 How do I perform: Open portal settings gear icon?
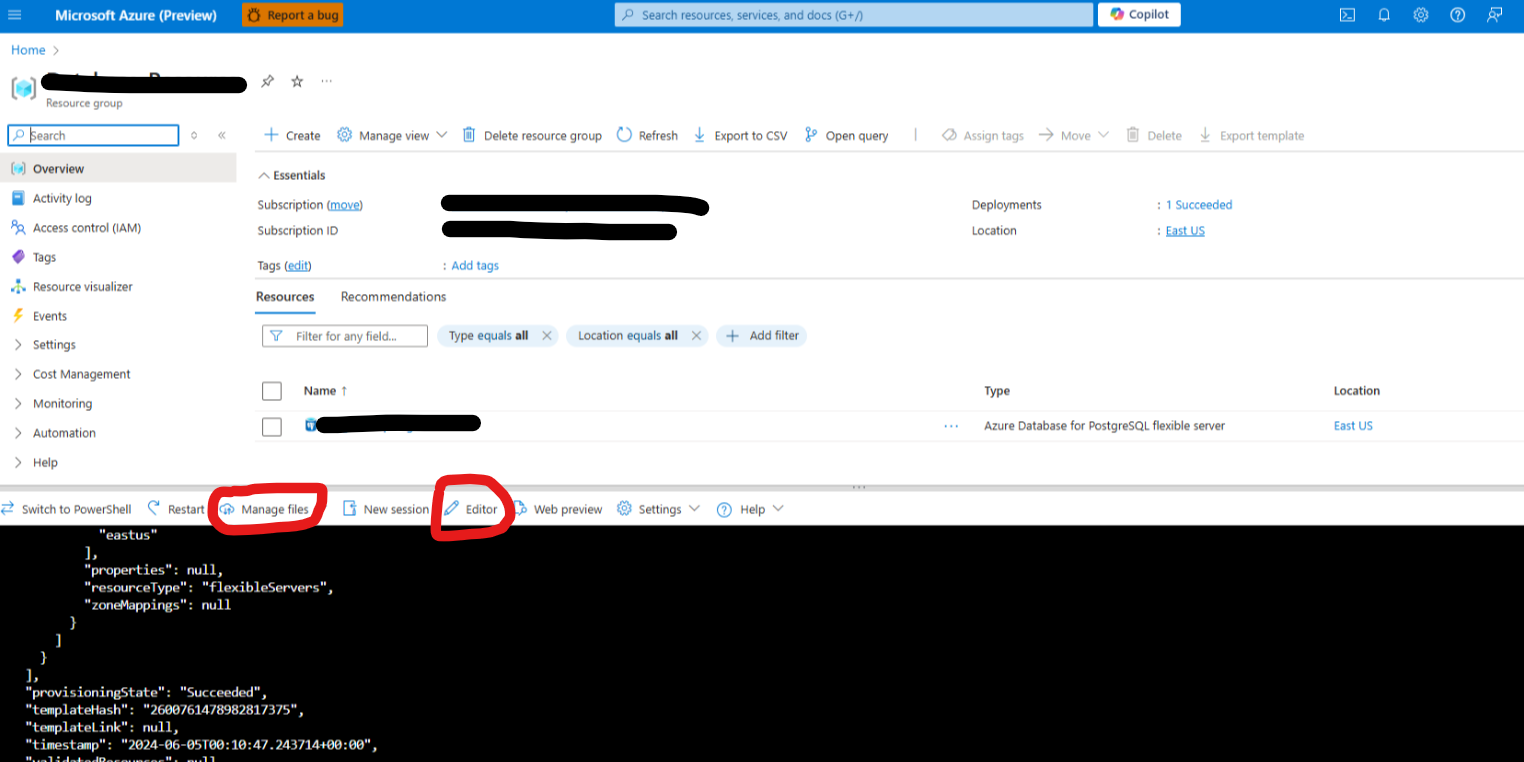point(1421,15)
